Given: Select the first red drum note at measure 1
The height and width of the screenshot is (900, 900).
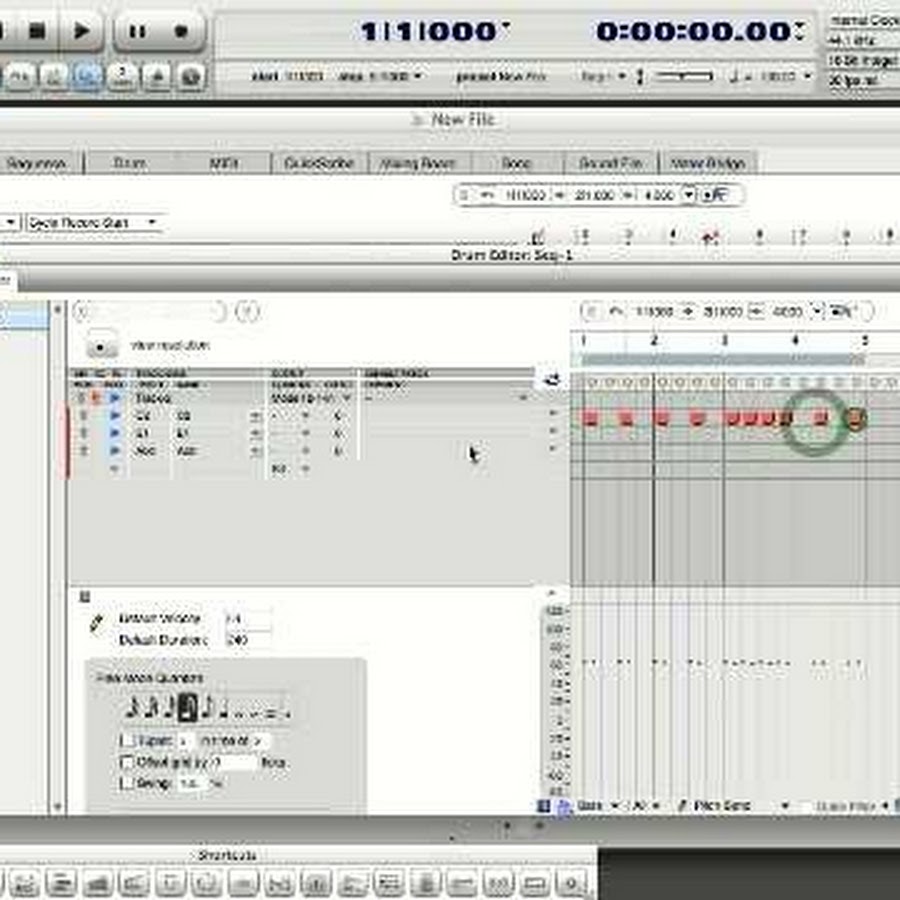Looking at the screenshot, I should [x=590, y=418].
